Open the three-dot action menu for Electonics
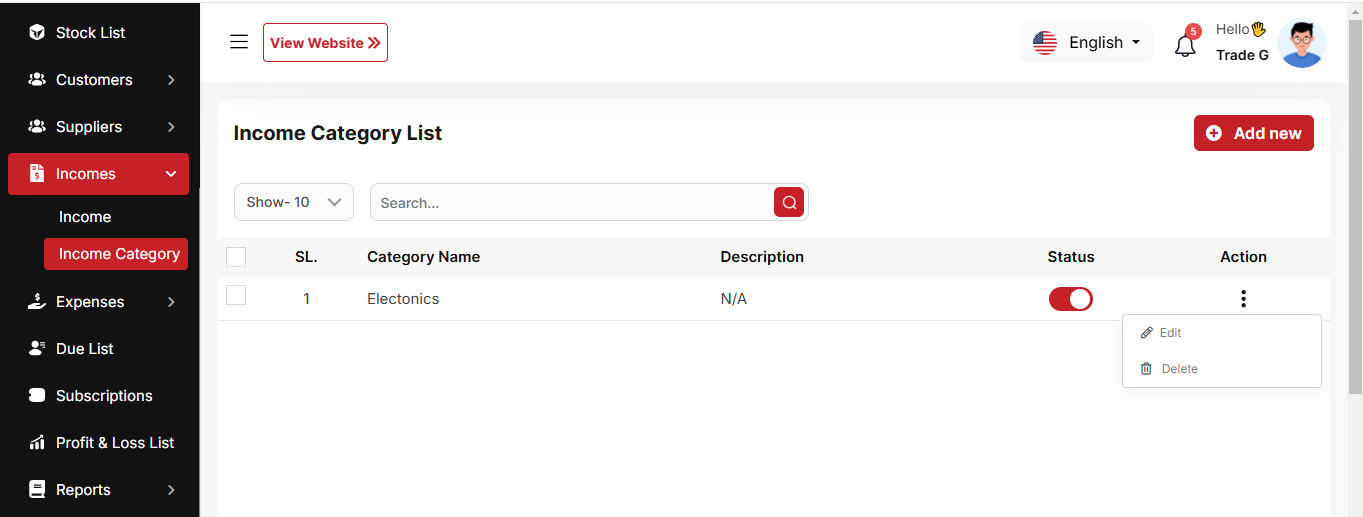Viewport: 1363px width, 517px height. pos(1243,299)
